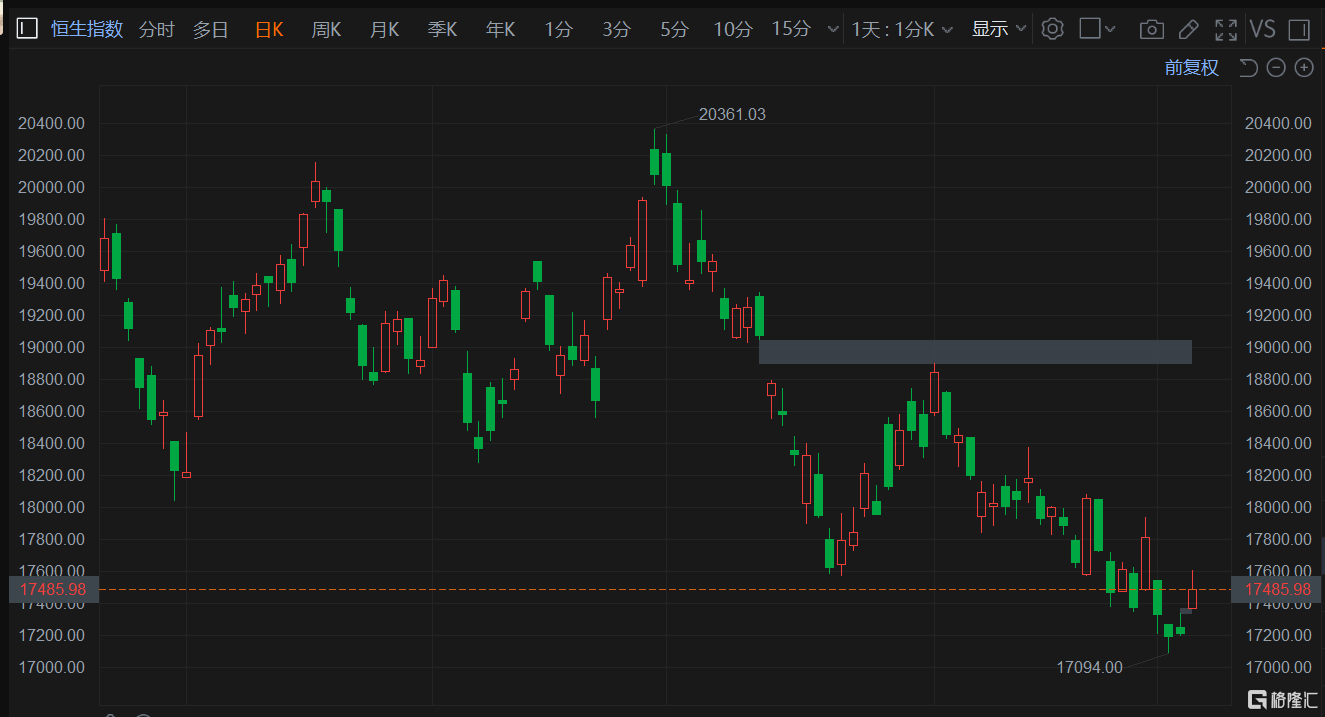Click the red 17485.98 price tag on left axis
The height and width of the screenshot is (717, 1325).
click(54, 590)
